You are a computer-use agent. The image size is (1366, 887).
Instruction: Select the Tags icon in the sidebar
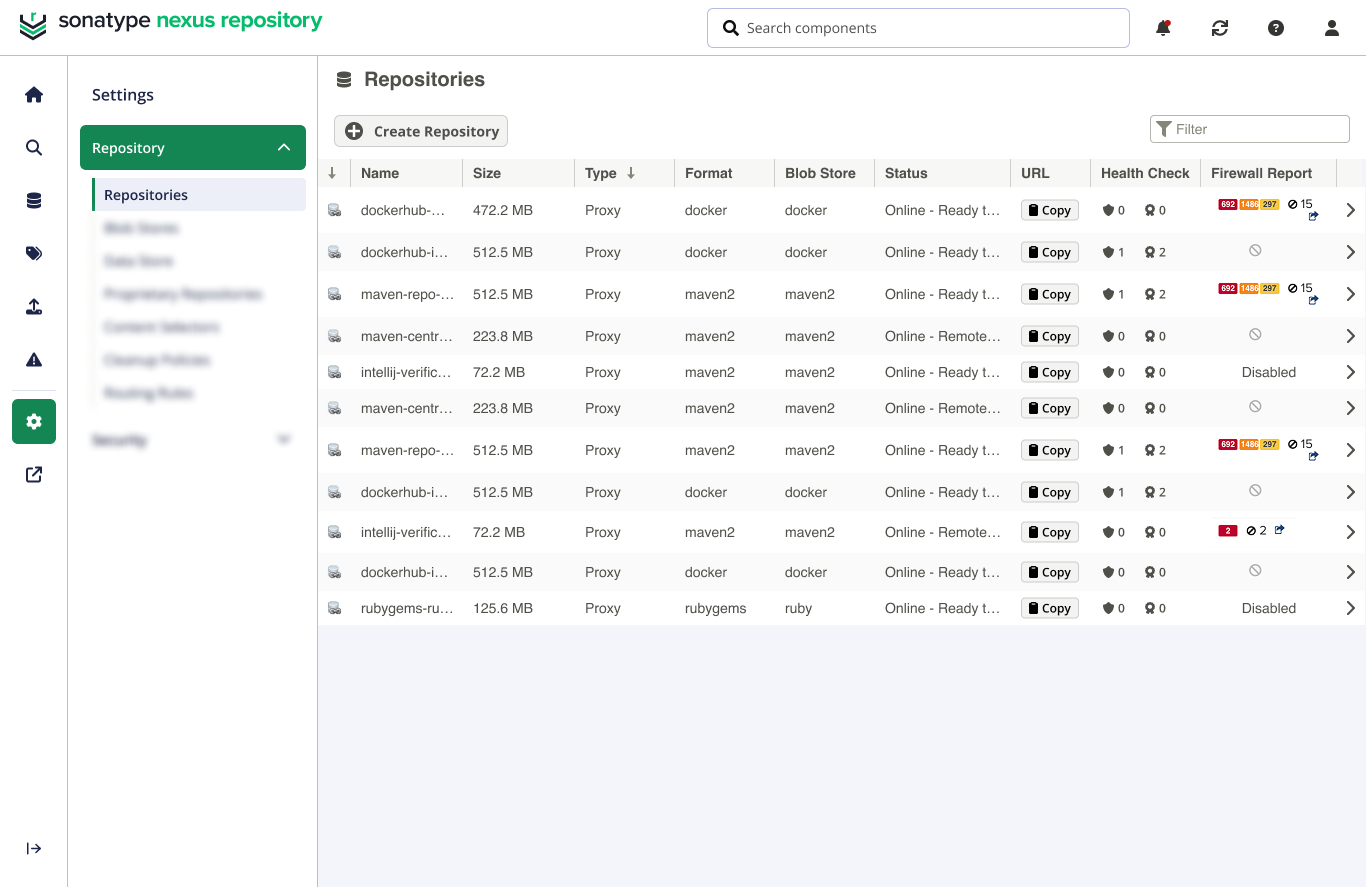click(33, 253)
